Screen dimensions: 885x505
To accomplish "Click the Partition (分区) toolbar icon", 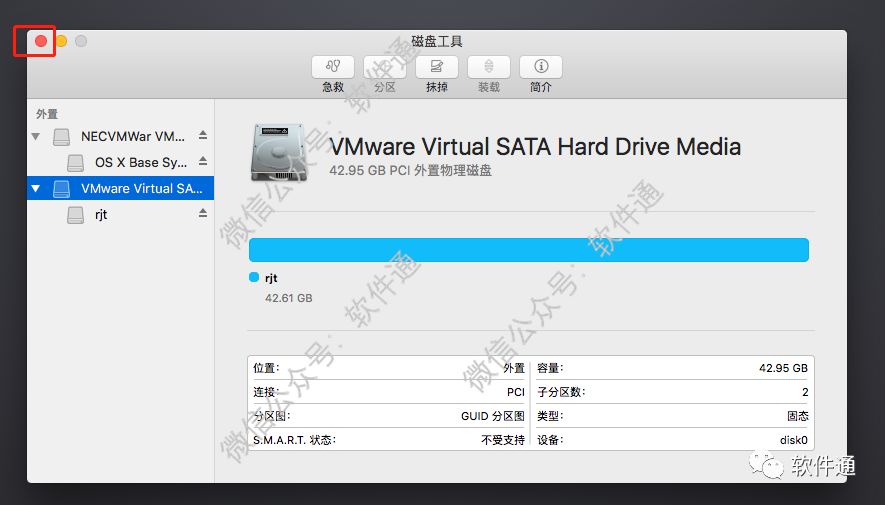I will (385, 67).
